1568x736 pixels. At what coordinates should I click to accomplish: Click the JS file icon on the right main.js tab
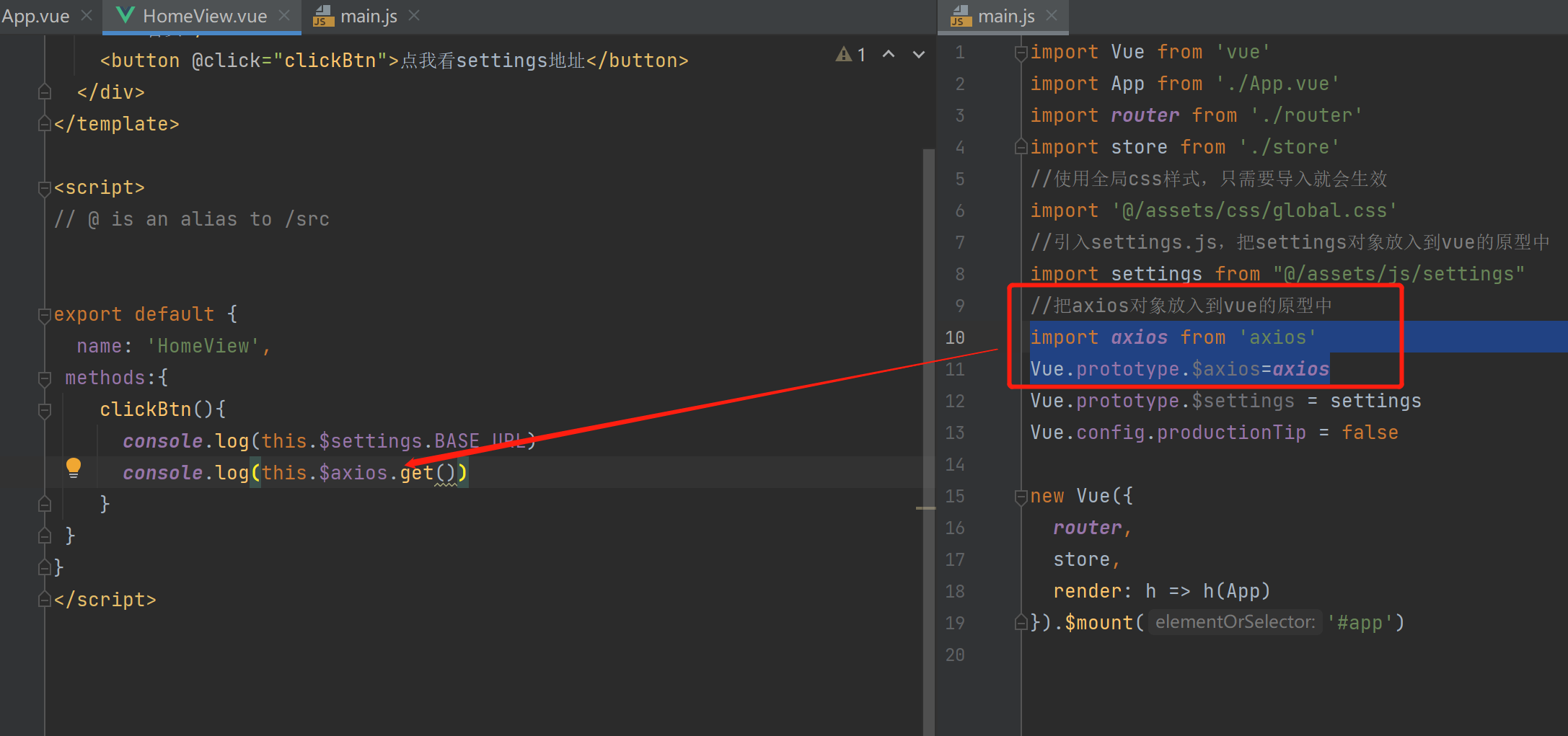pyautogui.click(x=960, y=16)
